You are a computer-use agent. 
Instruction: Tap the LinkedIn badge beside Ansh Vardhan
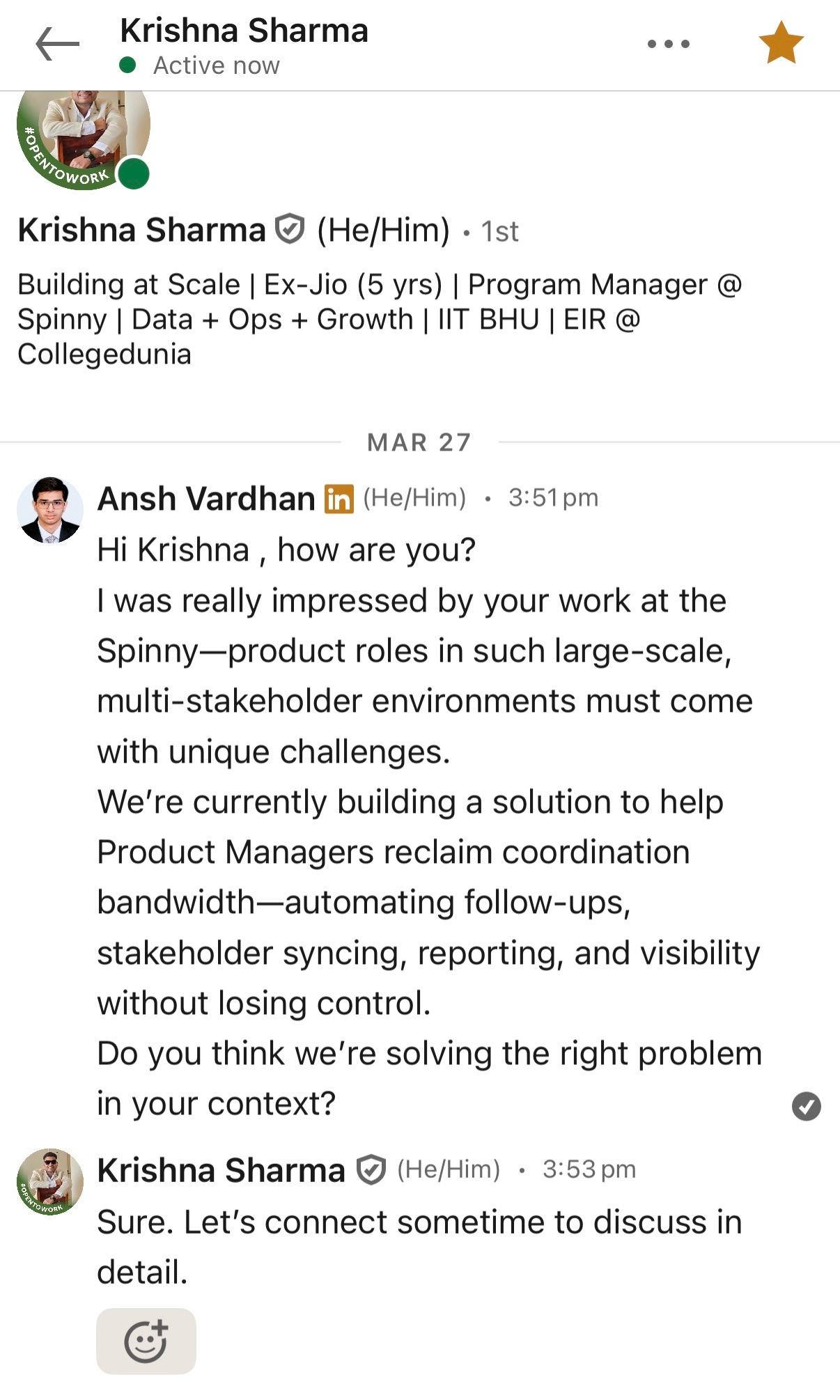point(339,499)
